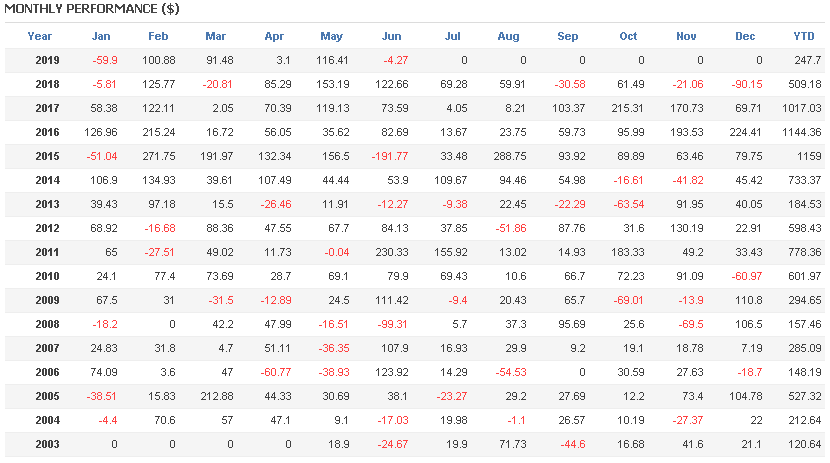Click the 2003 YTD value 120.64

tap(805, 444)
